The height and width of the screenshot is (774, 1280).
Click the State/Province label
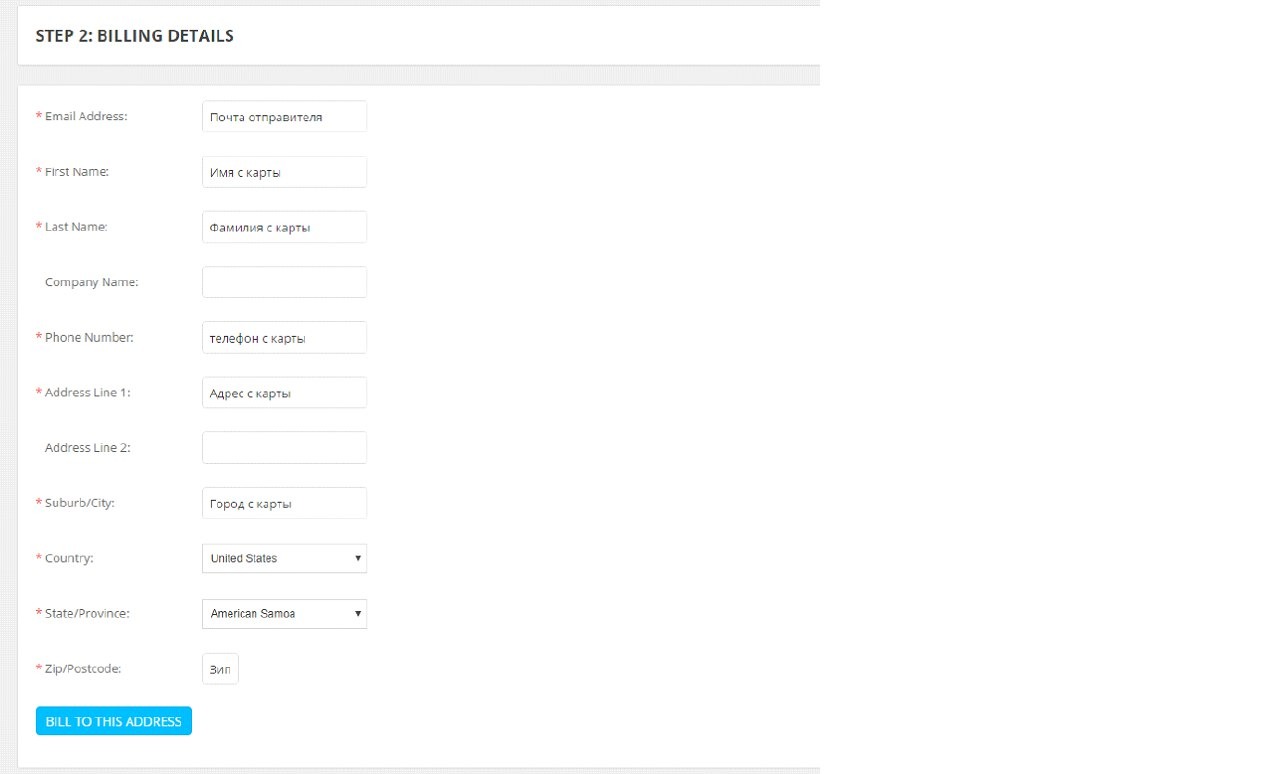[x=87, y=613]
